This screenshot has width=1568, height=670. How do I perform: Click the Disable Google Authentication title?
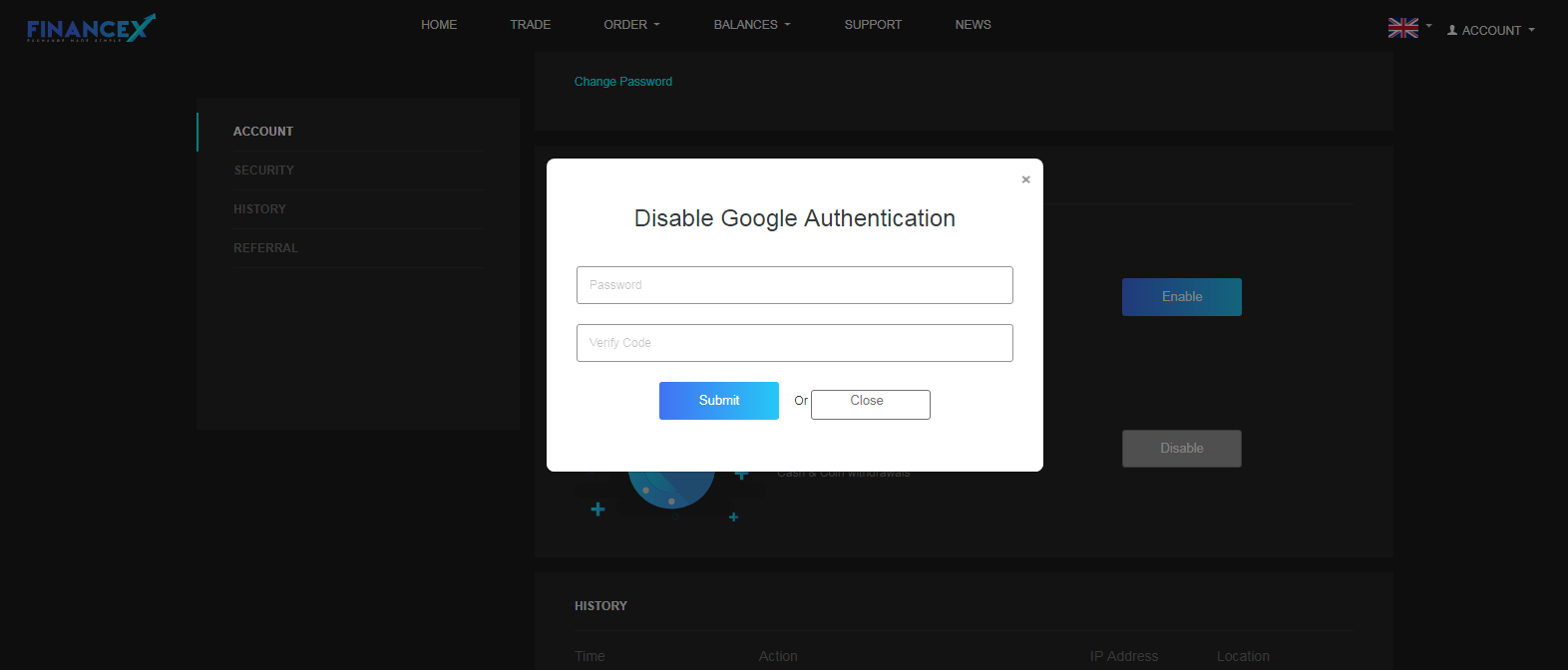(x=795, y=218)
